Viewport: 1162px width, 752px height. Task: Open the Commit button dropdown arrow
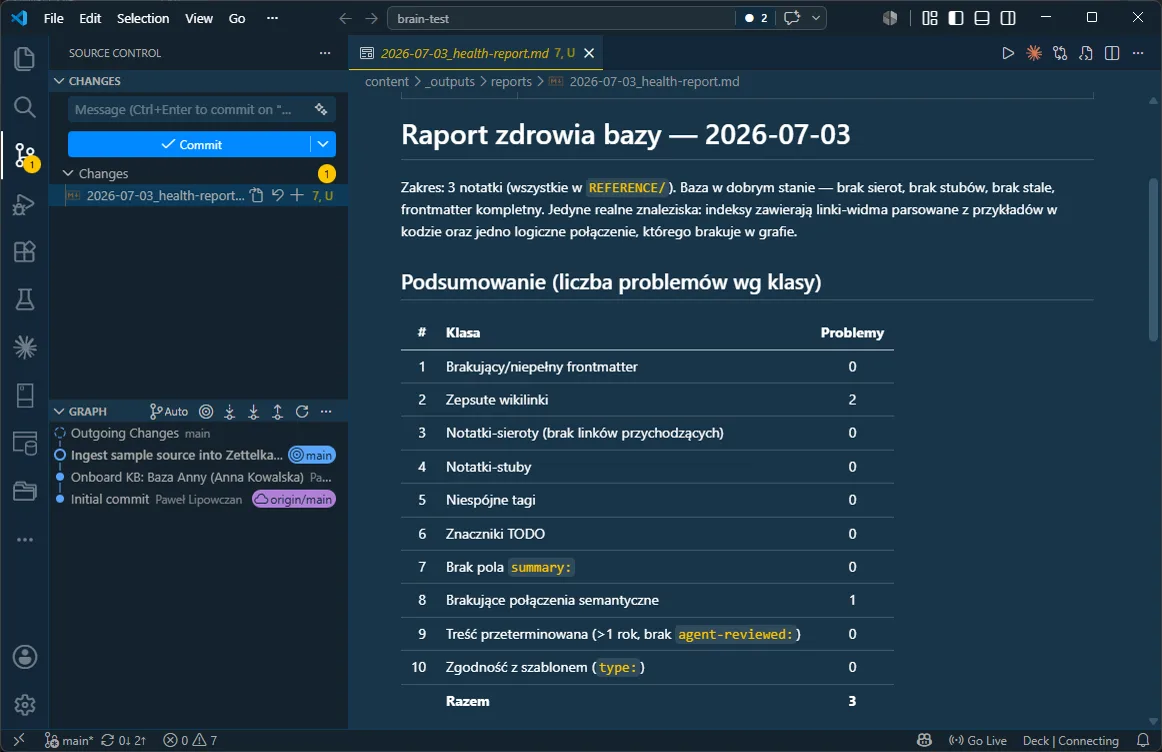pyautogui.click(x=323, y=144)
